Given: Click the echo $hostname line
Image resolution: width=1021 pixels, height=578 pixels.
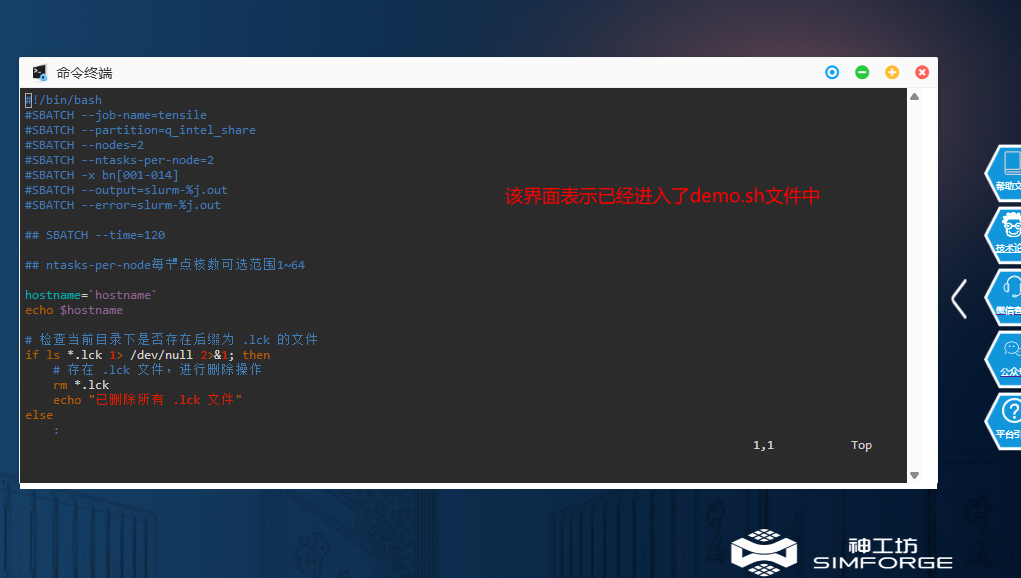Looking at the screenshot, I should click(74, 310).
